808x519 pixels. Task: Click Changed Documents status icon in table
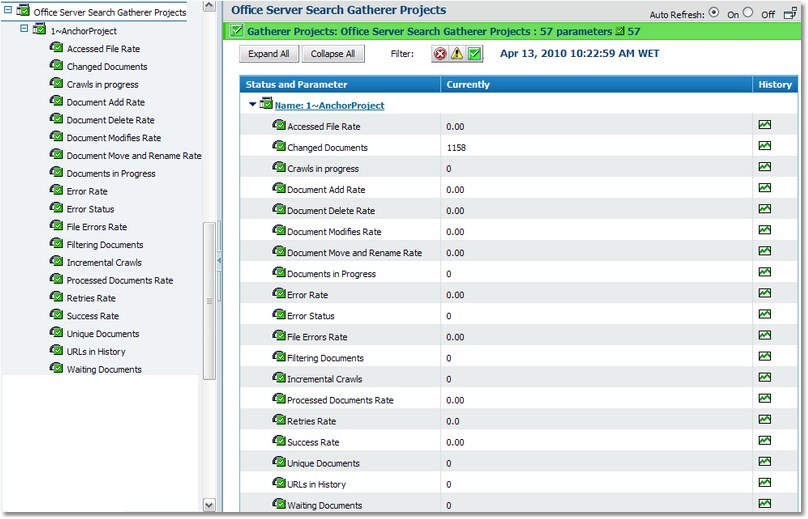click(279, 146)
